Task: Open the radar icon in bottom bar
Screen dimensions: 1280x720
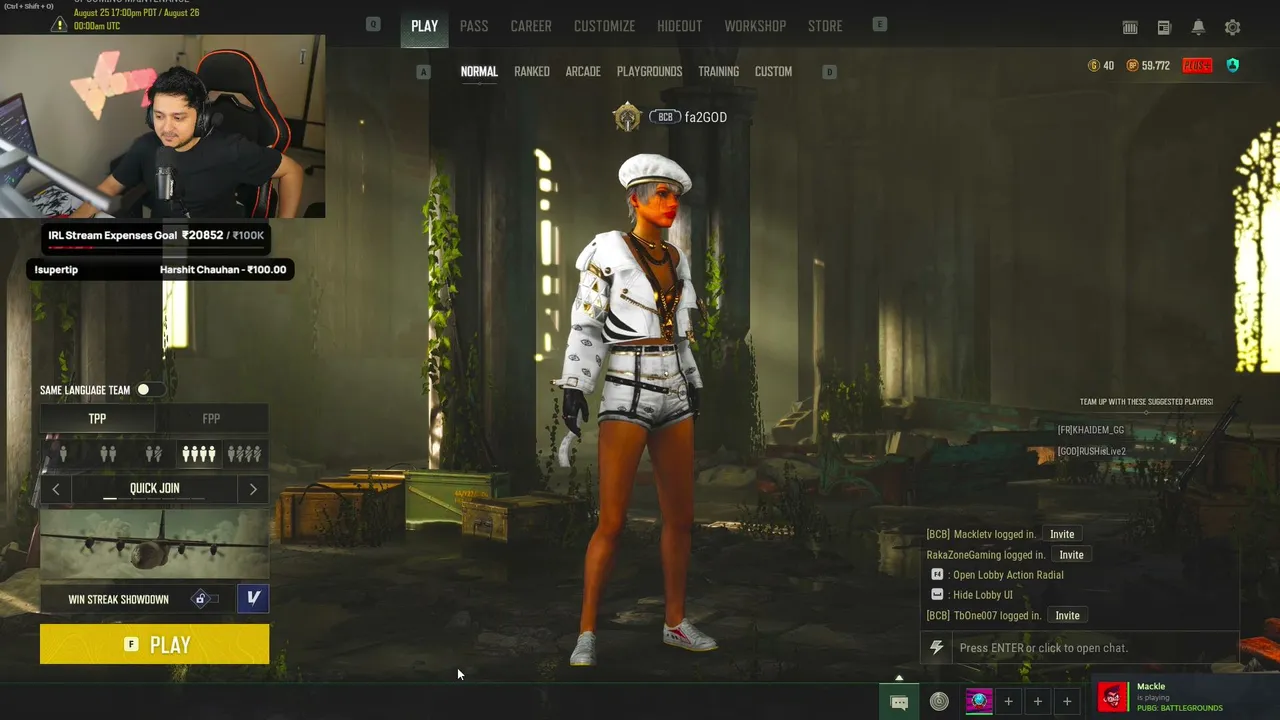Action: pos(939,702)
